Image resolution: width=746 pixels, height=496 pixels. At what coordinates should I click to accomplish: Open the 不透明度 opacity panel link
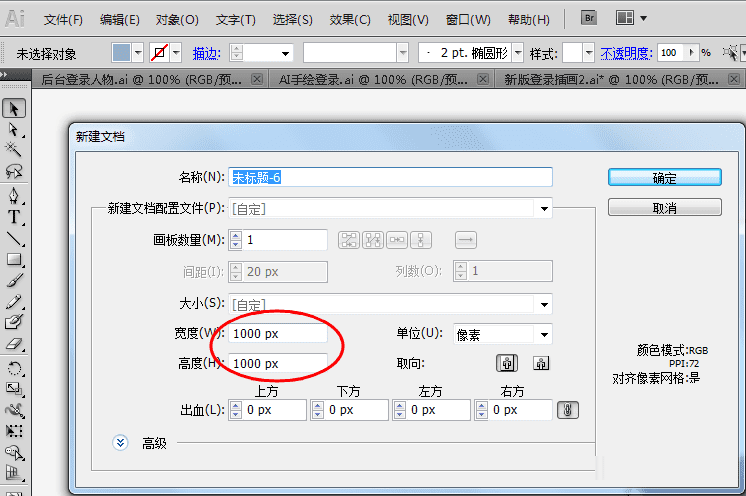[626, 53]
